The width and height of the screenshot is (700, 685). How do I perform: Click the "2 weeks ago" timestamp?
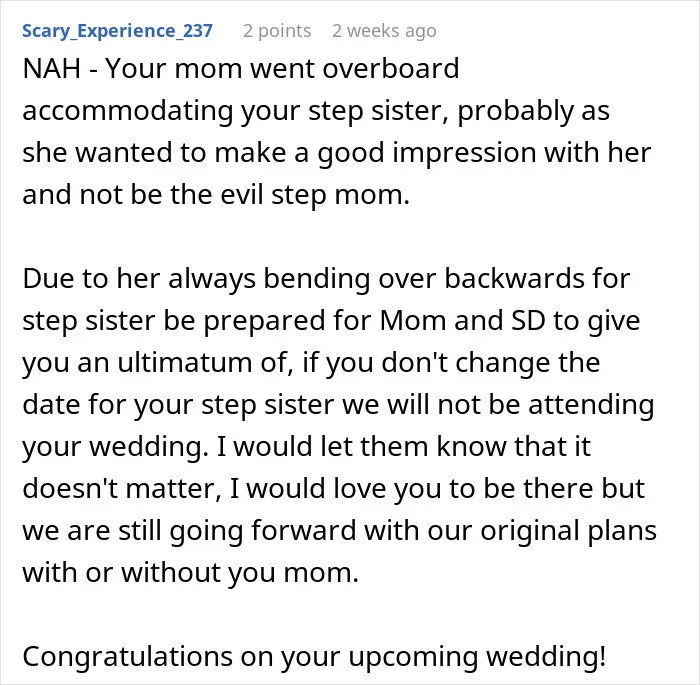[x=384, y=31]
